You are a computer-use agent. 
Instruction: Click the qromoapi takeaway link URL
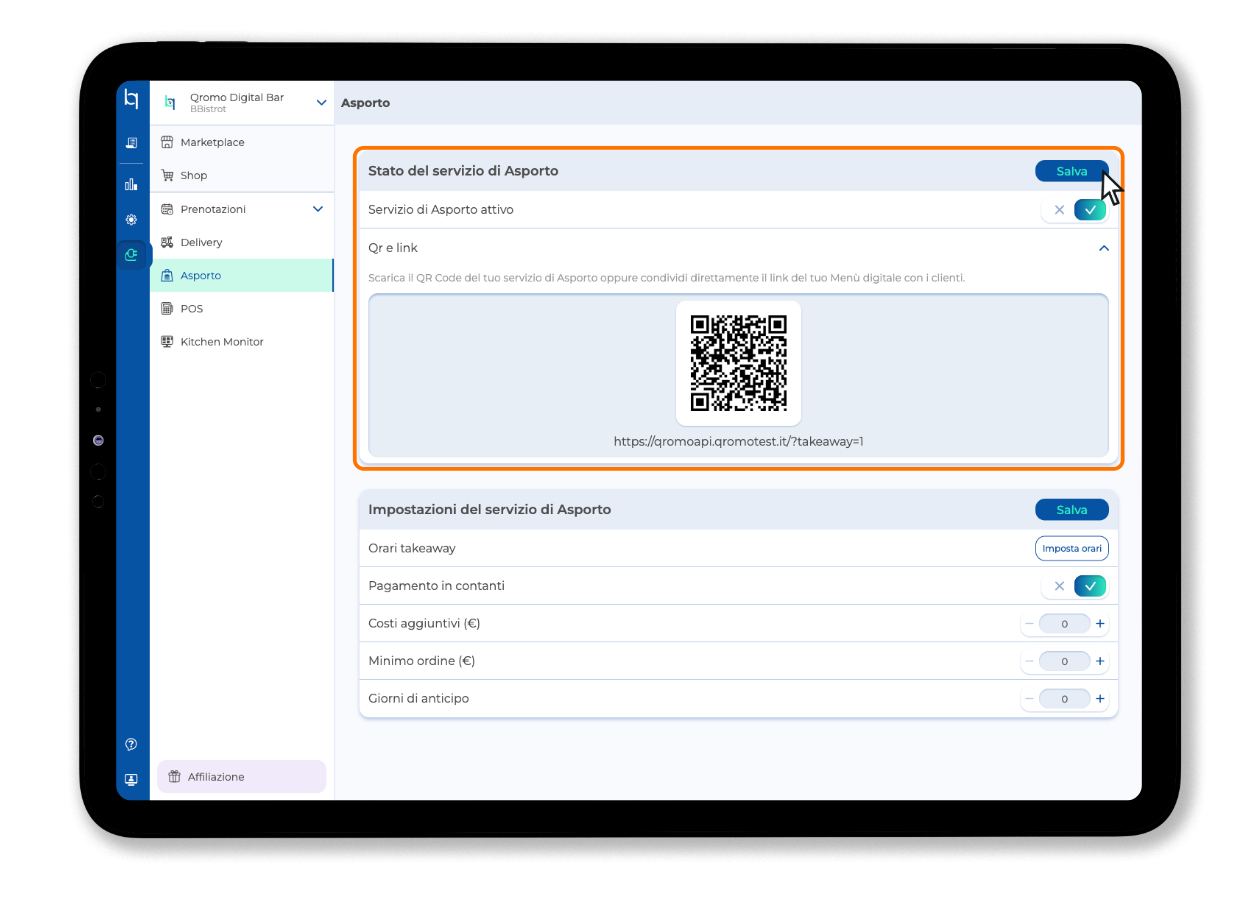(739, 441)
